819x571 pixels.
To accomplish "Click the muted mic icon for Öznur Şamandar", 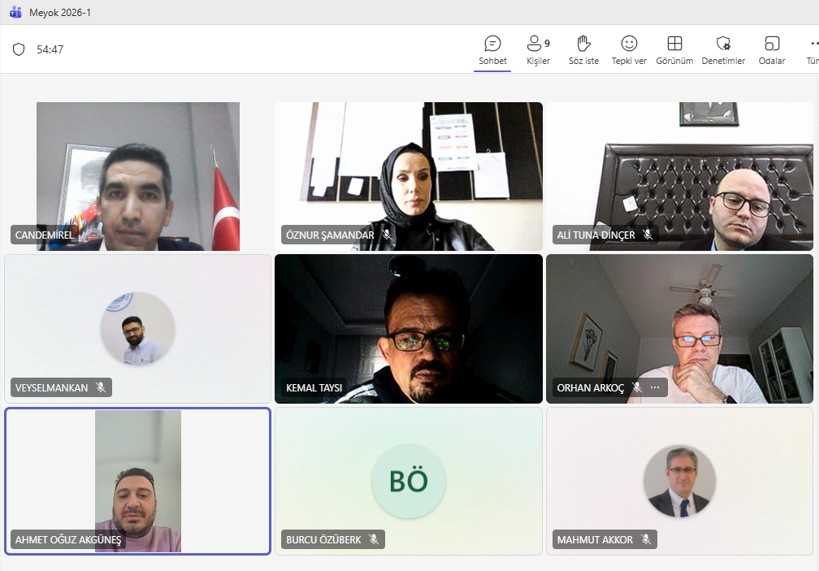I will coord(387,235).
